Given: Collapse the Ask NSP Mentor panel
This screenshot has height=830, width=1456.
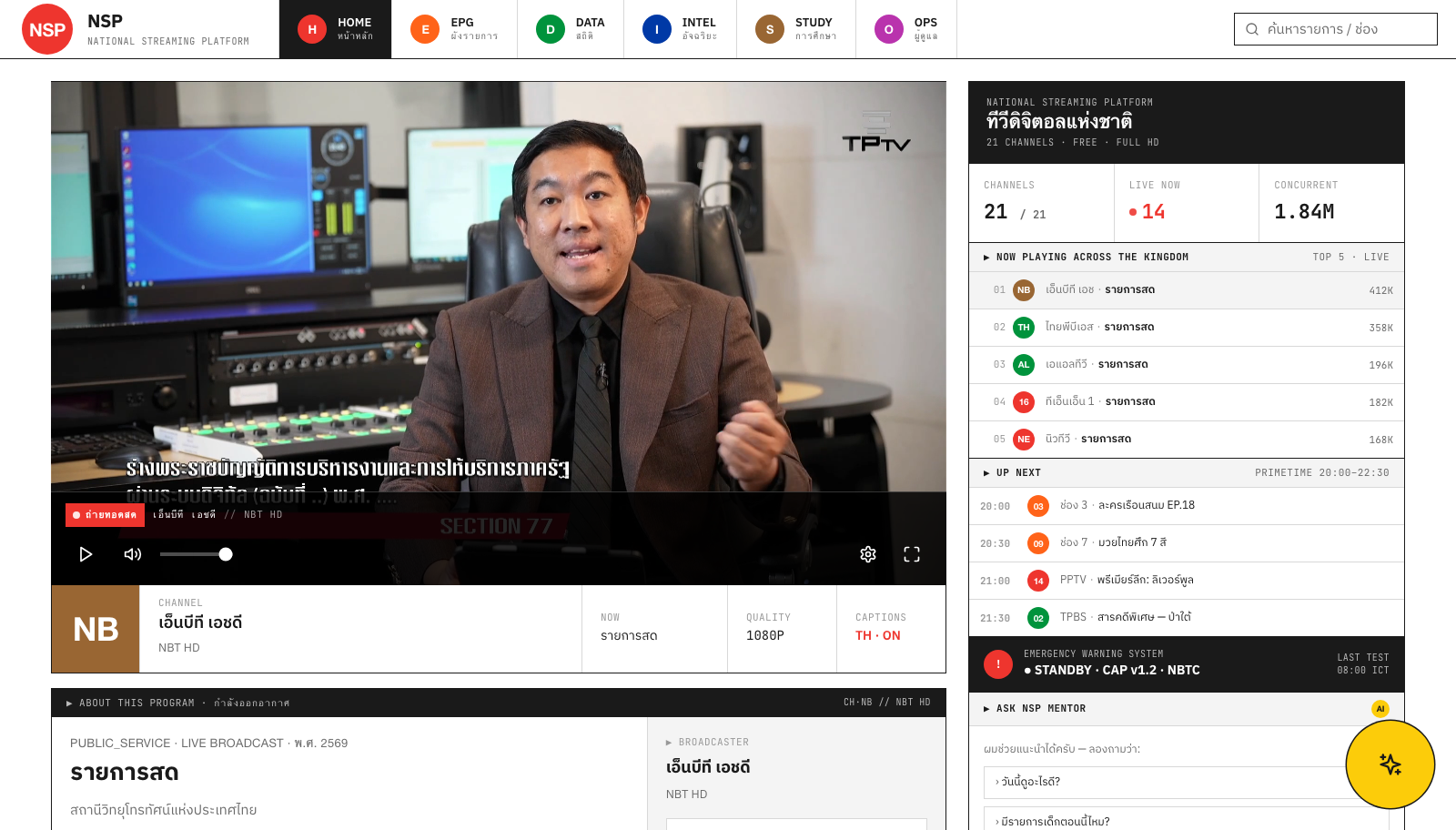Looking at the screenshot, I should pos(986,709).
